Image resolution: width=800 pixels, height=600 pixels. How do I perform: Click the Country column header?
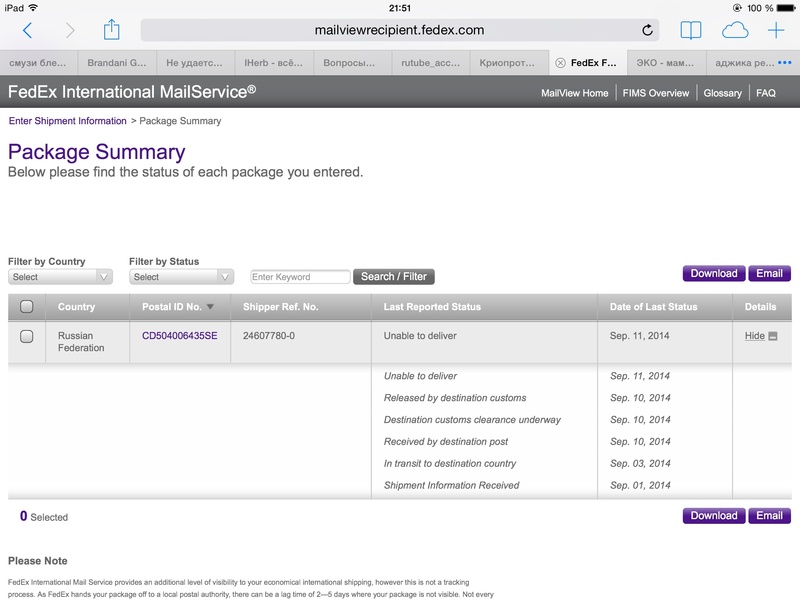(77, 307)
